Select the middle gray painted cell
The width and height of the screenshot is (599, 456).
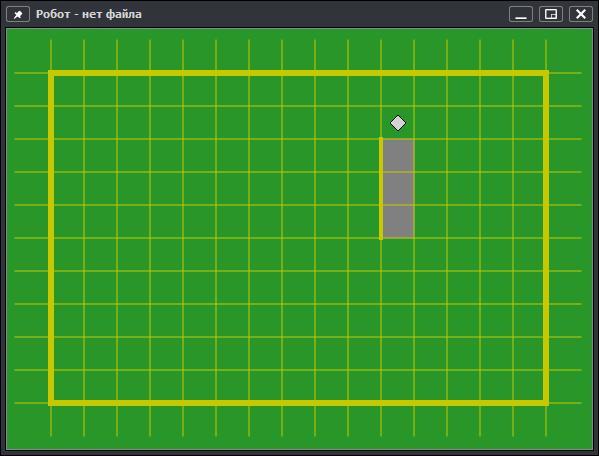pos(398,189)
